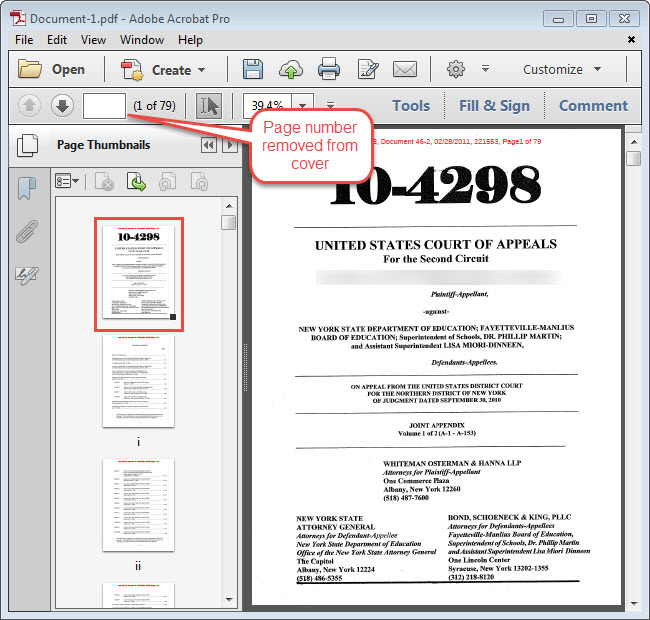Open the Window menu
The width and height of the screenshot is (650, 620).
(142, 40)
